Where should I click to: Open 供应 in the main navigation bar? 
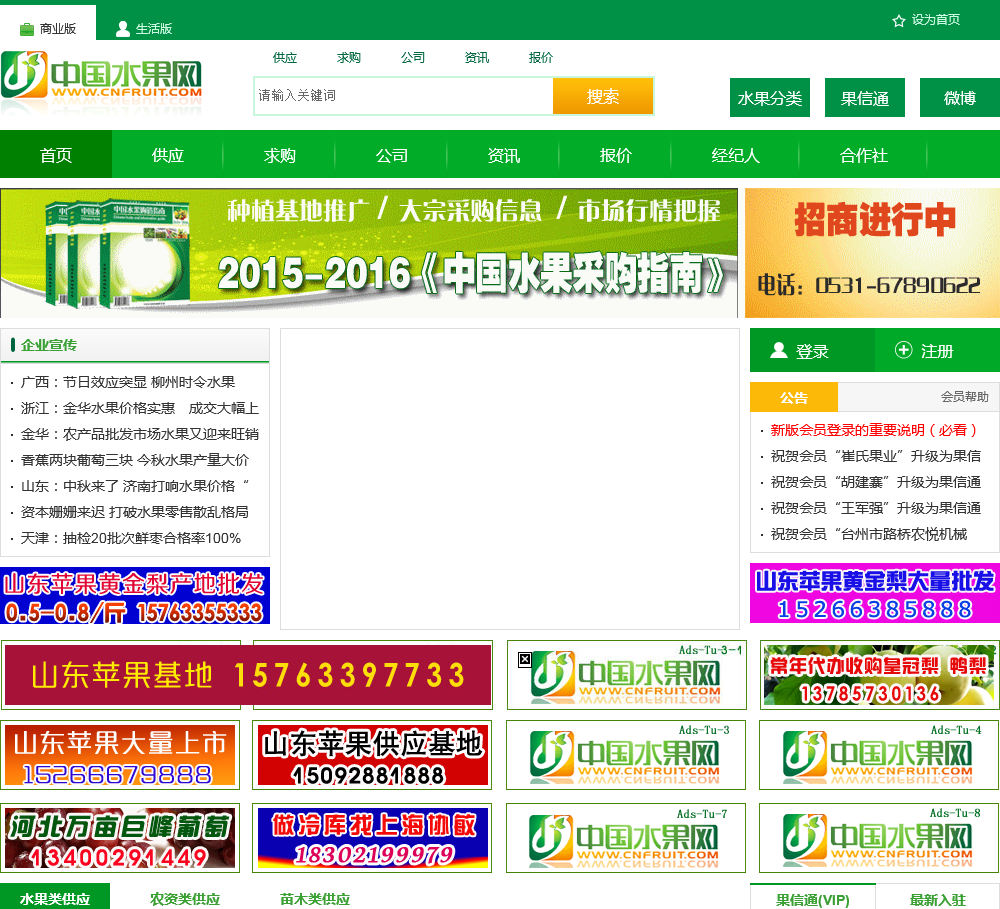point(168,154)
